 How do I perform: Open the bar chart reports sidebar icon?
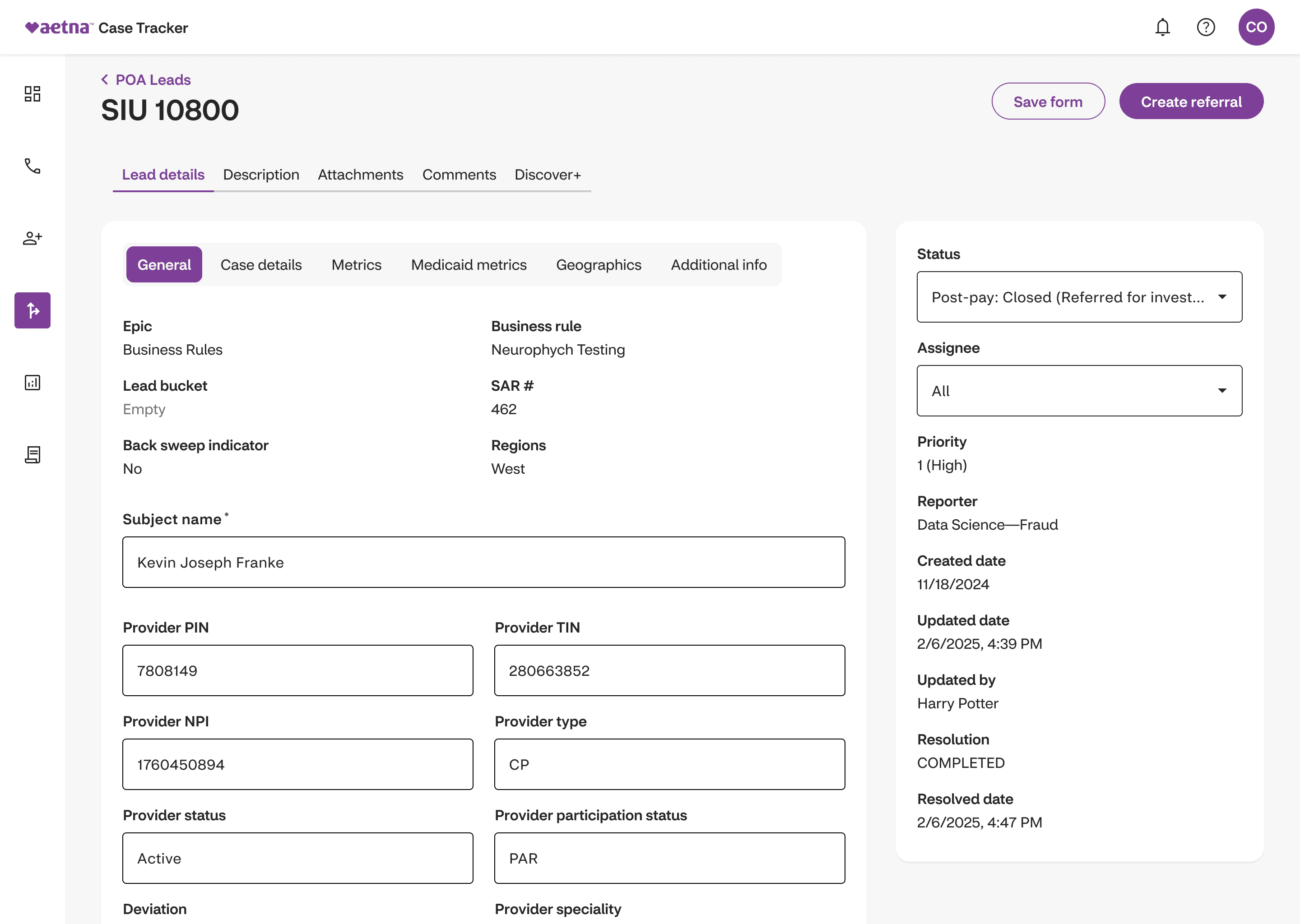click(32, 382)
